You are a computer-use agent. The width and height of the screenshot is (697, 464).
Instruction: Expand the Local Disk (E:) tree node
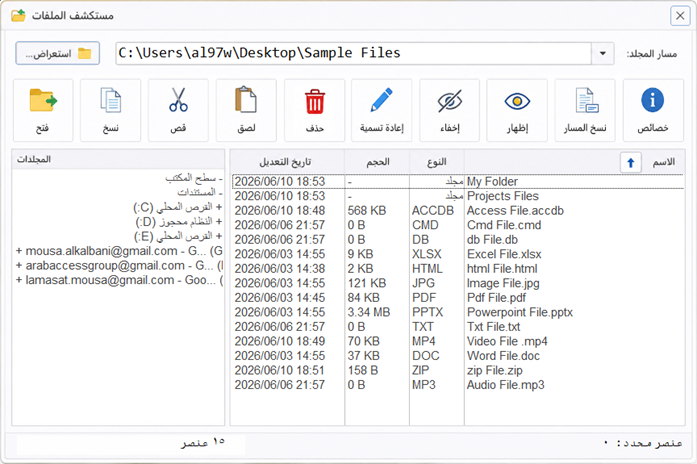point(219,236)
